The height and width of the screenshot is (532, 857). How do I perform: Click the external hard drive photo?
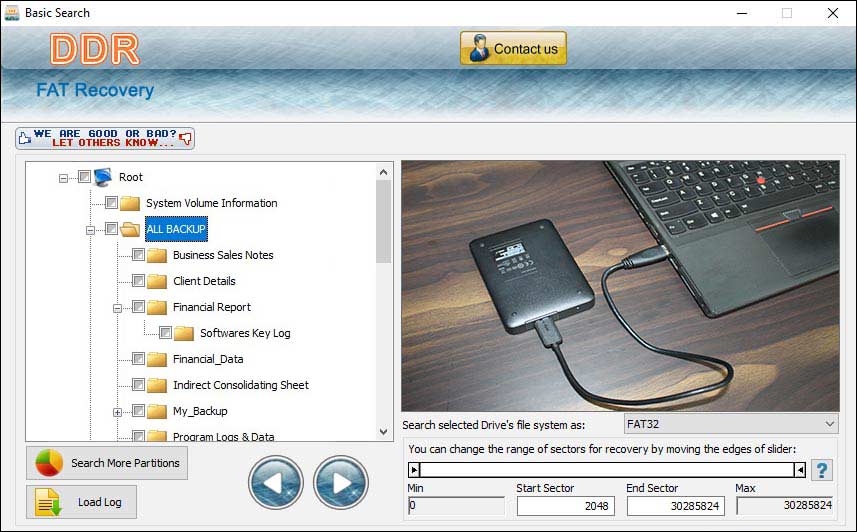pyautogui.click(x=620, y=286)
